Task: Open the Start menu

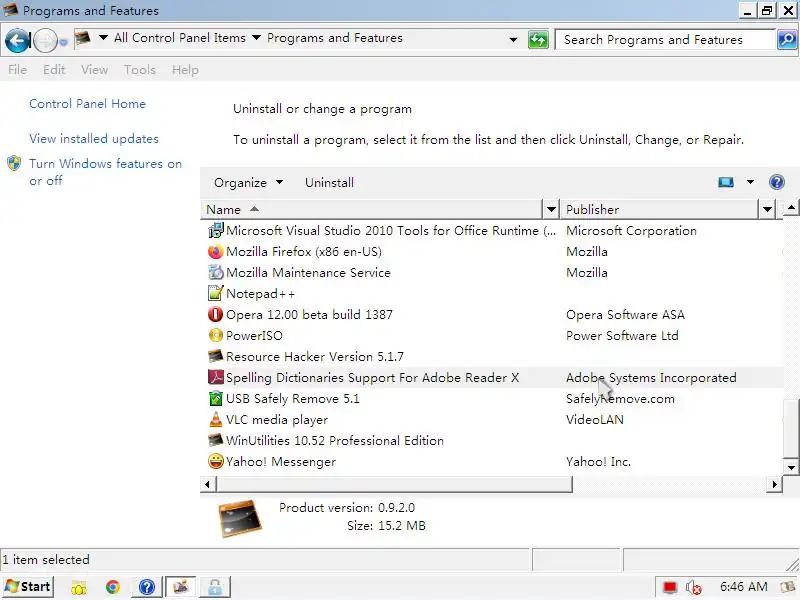Action: coord(28,587)
